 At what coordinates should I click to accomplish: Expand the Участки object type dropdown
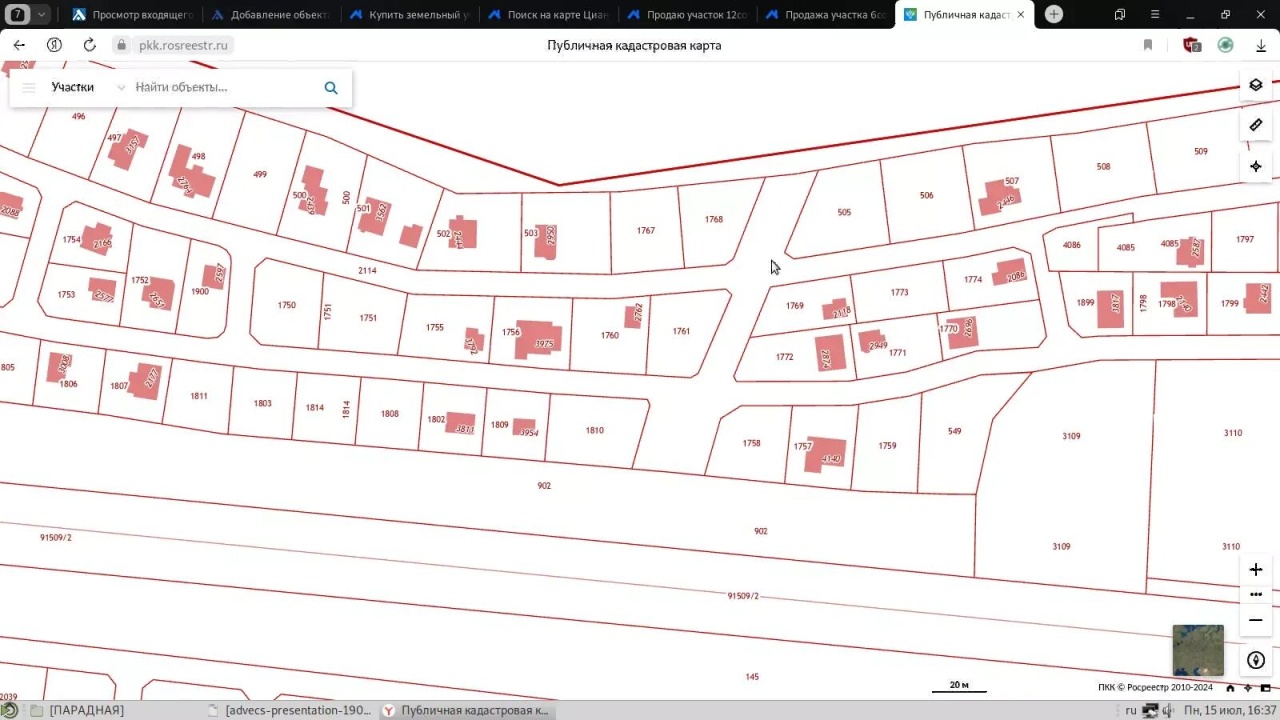pos(121,88)
